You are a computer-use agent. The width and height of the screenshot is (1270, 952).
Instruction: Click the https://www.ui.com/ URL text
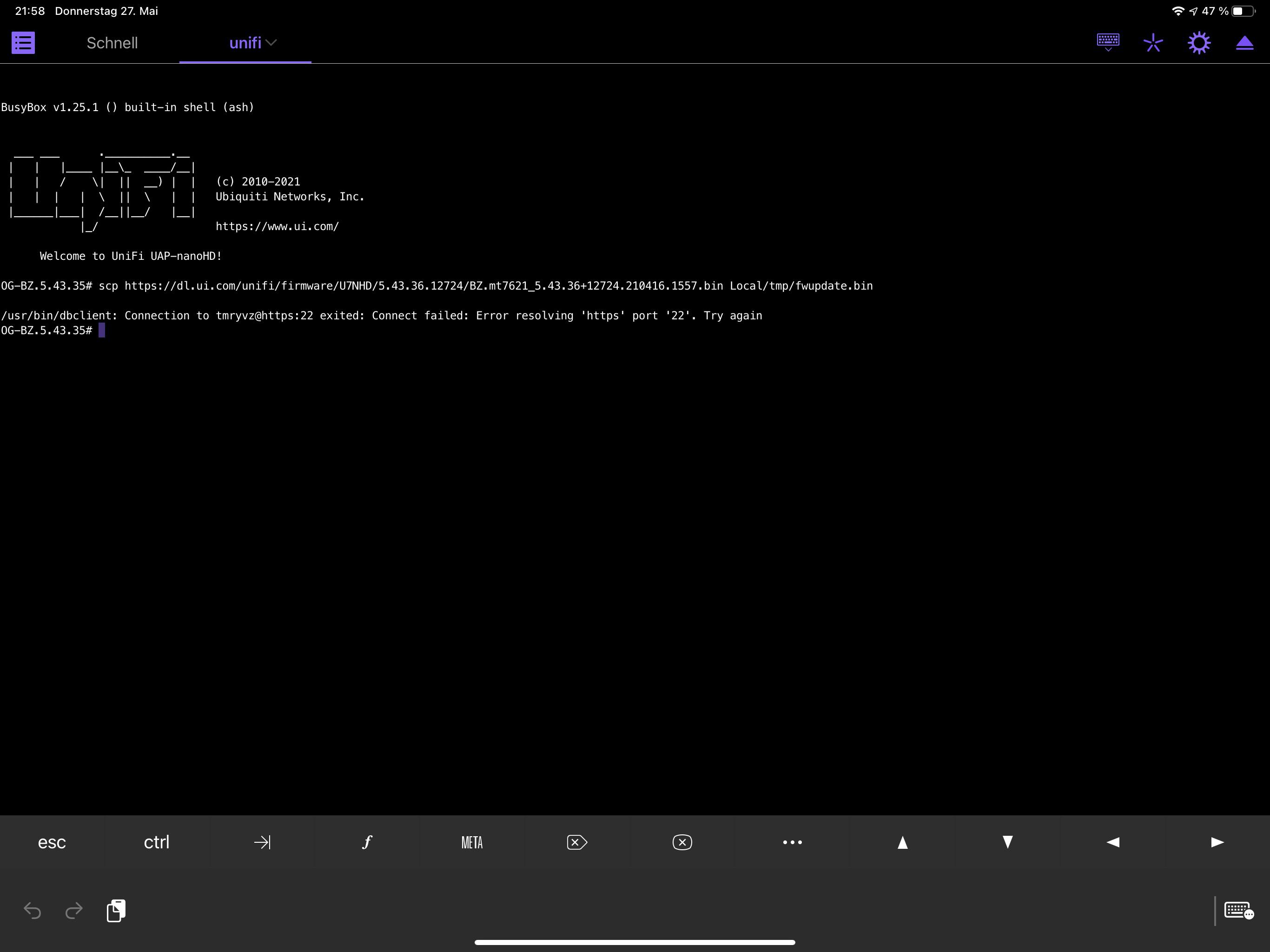(x=278, y=226)
